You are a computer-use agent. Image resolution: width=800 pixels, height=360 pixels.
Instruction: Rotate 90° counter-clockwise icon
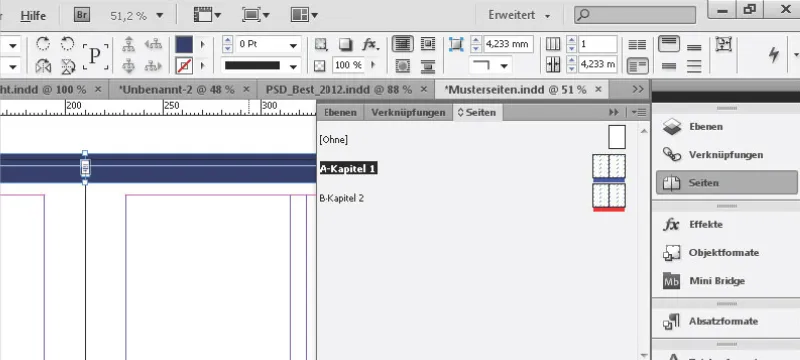click(67, 44)
